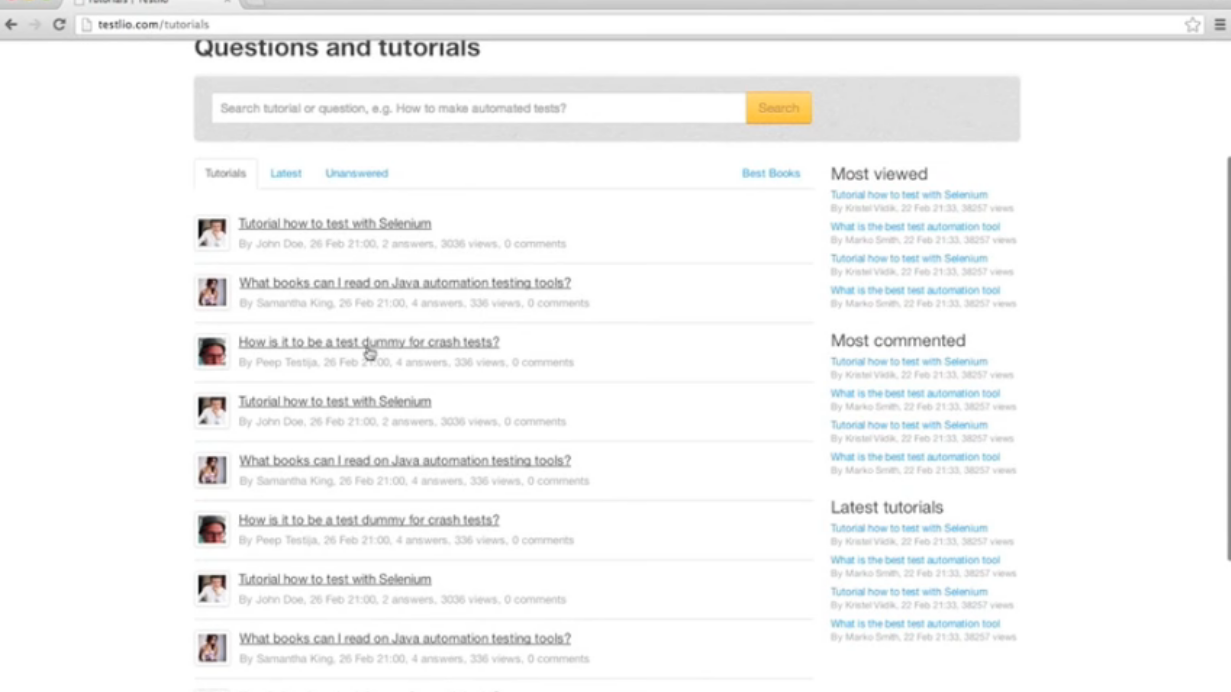Open first Selenium tutorial link under Most commented
This screenshot has height=692, width=1231.
[909, 362]
